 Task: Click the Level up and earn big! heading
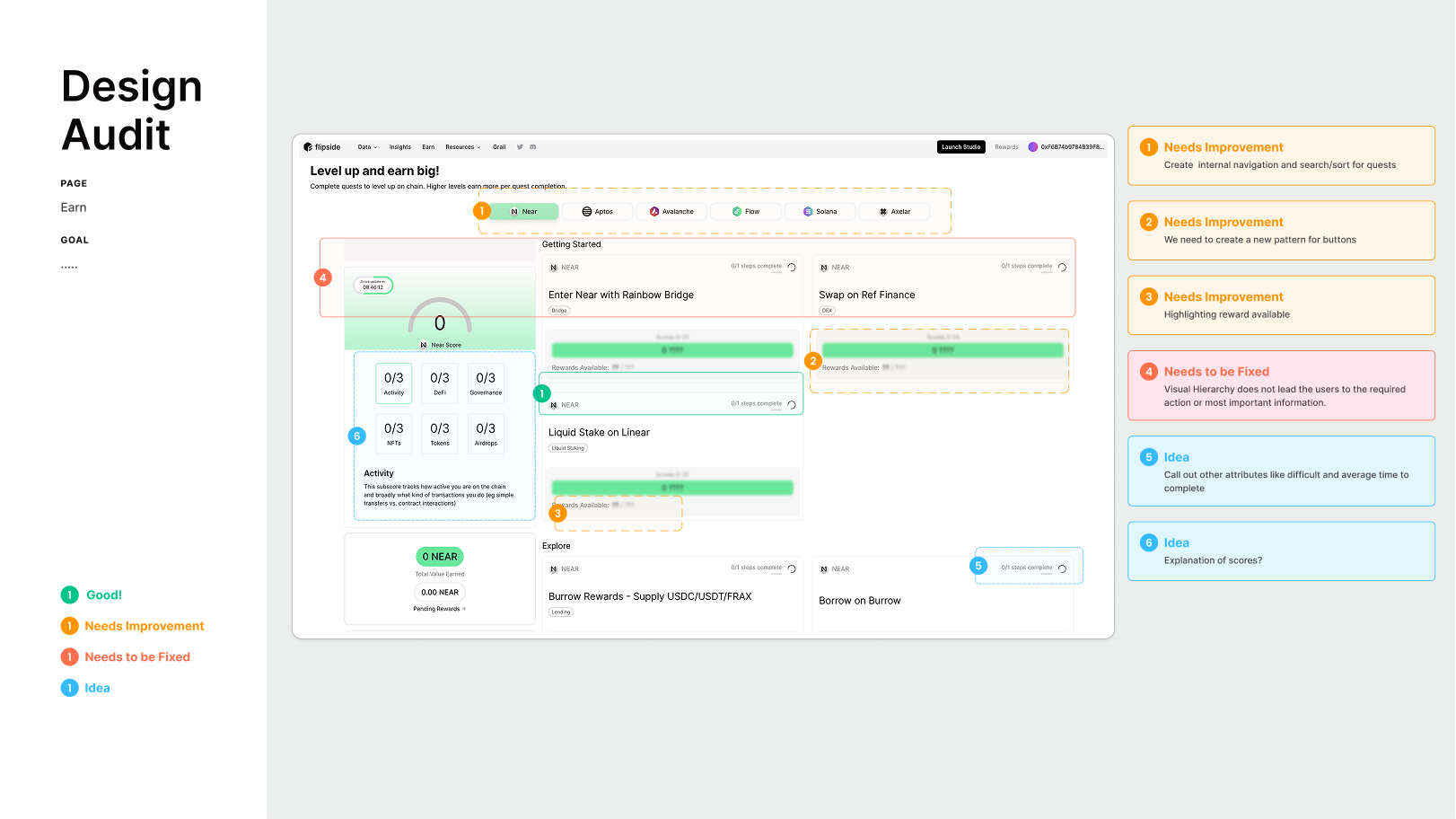tap(375, 171)
